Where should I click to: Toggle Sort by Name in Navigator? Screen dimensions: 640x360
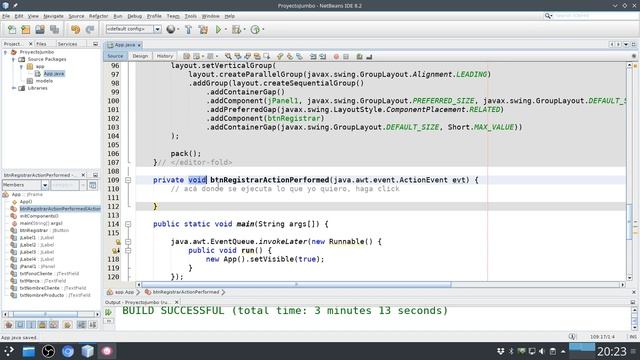[x=82, y=325]
